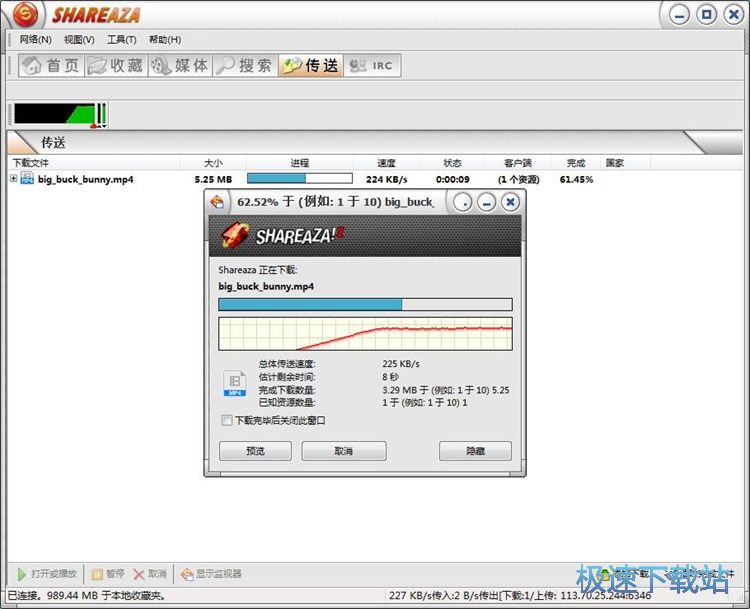Minimize the download monitor dialog
The height and width of the screenshot is (609, 750).
(486, 203)
